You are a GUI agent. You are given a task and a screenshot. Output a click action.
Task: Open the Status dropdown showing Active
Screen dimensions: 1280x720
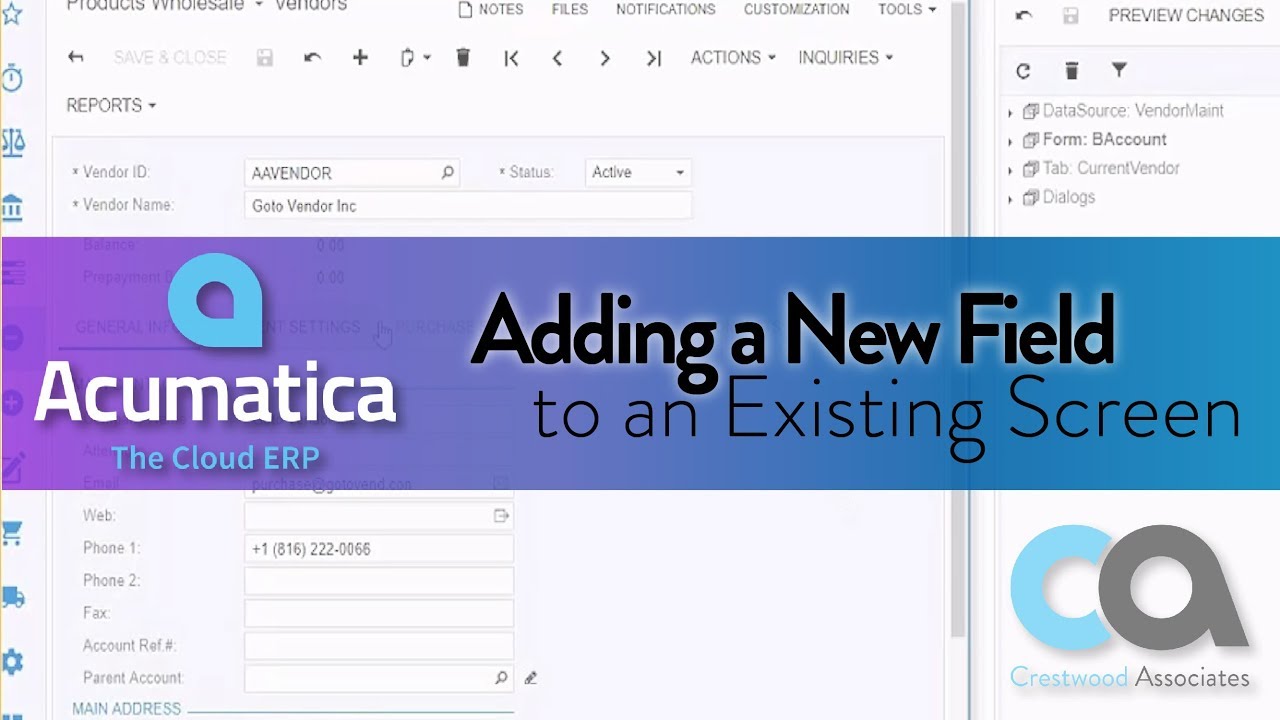638,172
